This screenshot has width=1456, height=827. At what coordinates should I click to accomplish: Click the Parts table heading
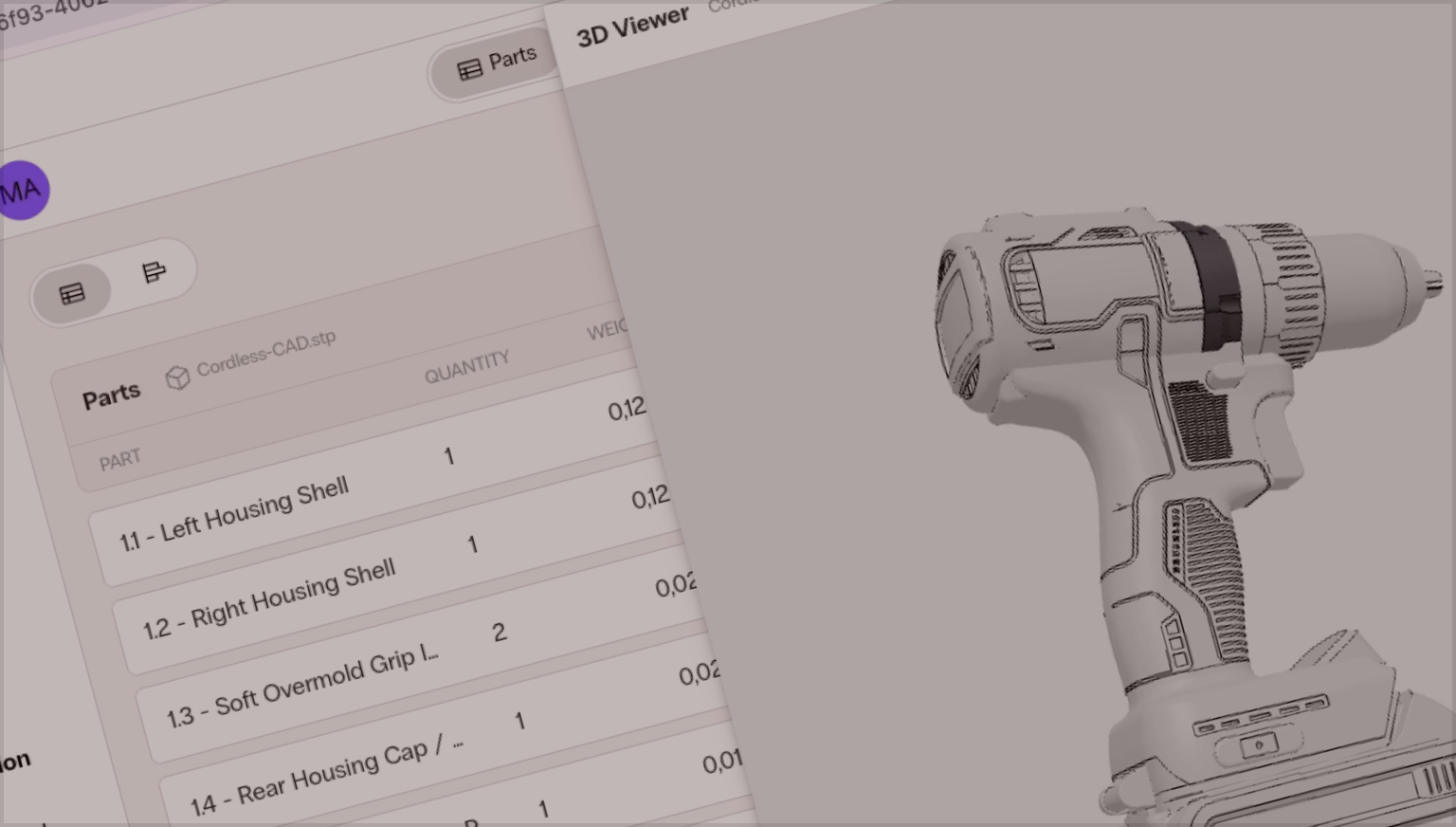coord(111,396)
